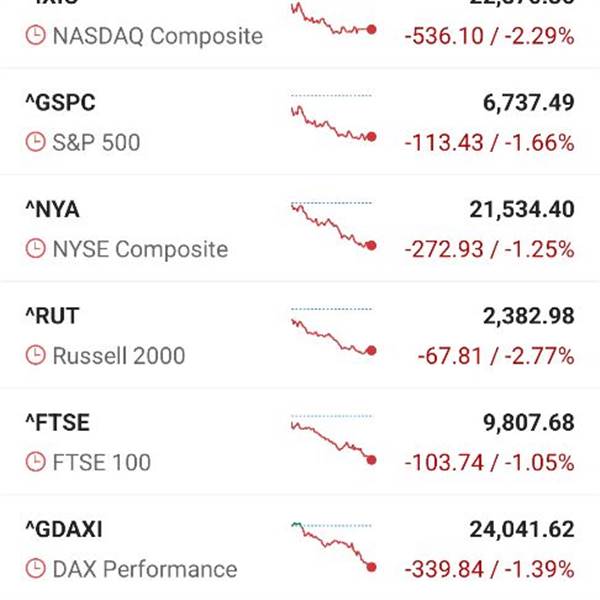Select the ^GSPC ticker symbol
The image size is (600, 600).
tap(60, 102)
